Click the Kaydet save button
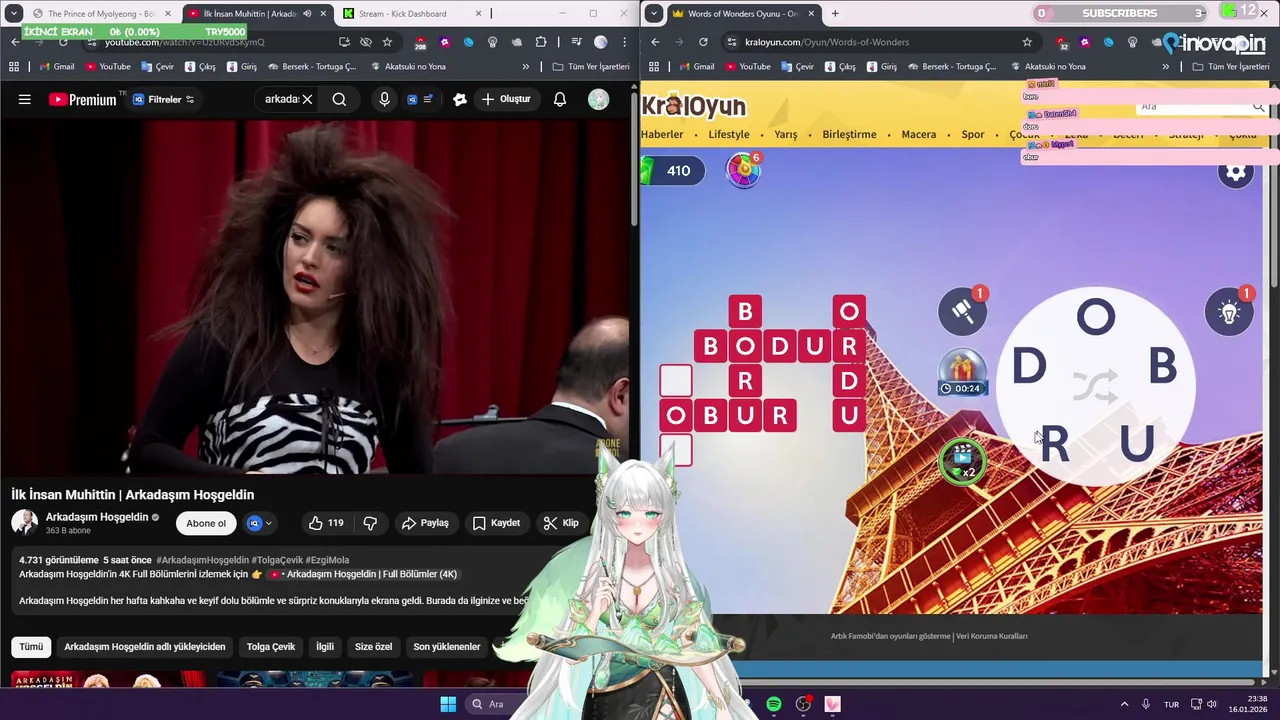The width and height of the screenshot is (1280, 720). 496,523
